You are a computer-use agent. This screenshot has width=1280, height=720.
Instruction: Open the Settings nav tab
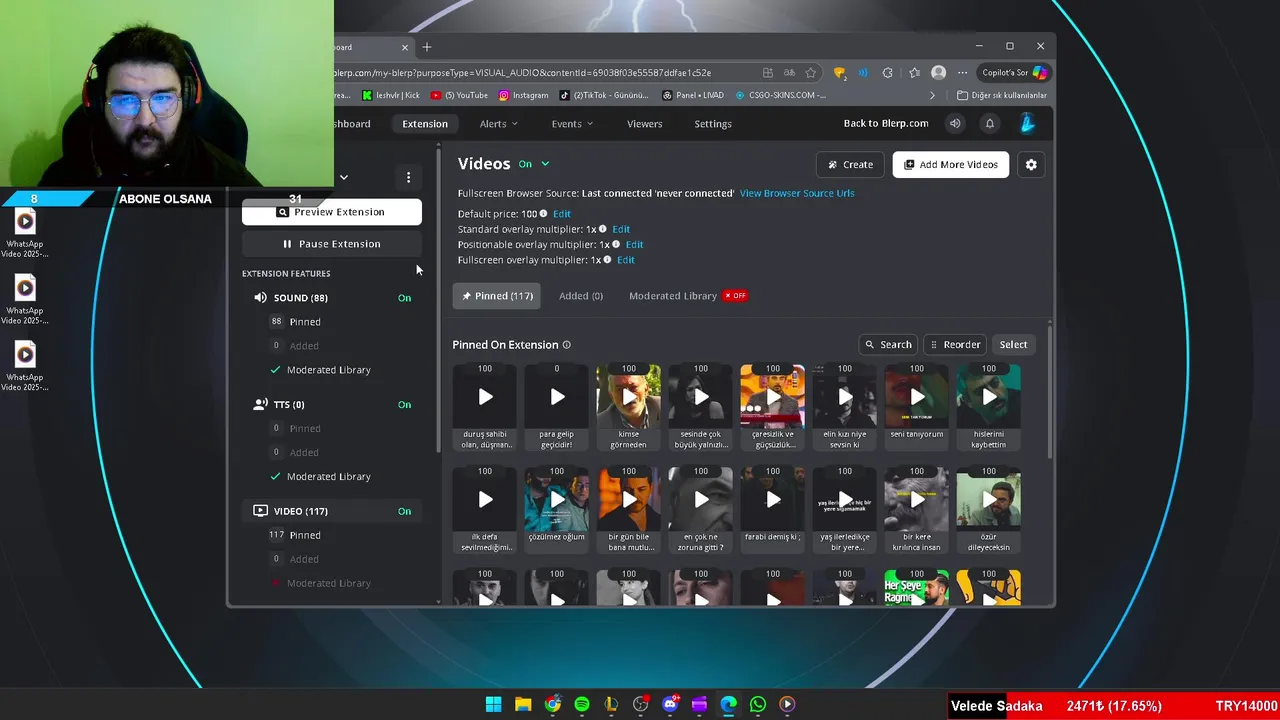point(713,124)
